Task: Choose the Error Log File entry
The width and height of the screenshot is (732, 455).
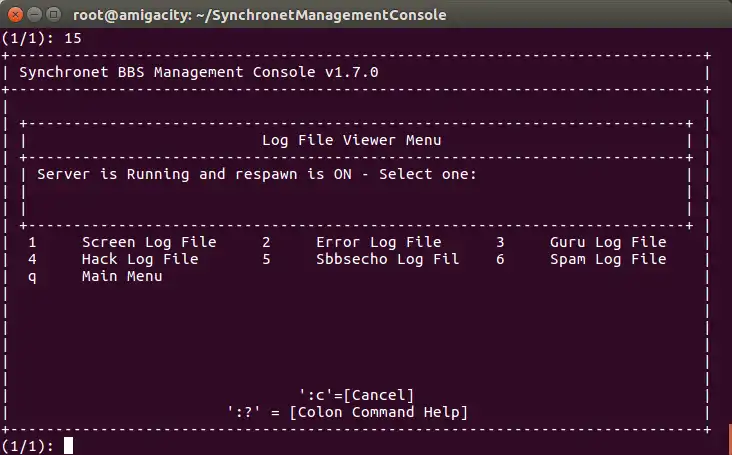Action: 378,242
